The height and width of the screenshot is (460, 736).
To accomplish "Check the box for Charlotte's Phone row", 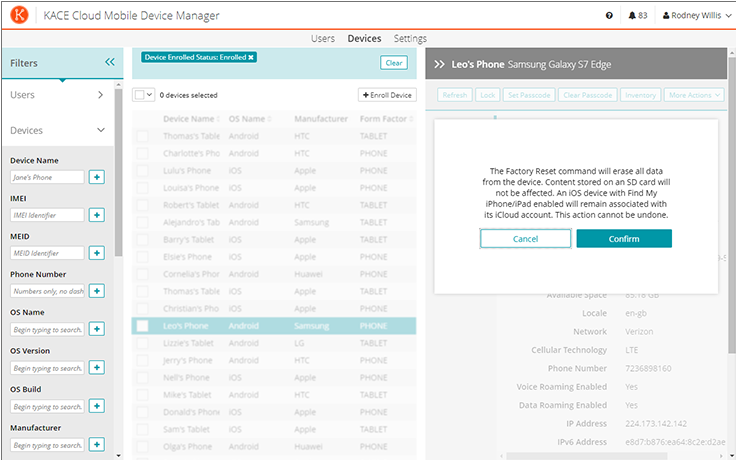I will pos(142,153).
